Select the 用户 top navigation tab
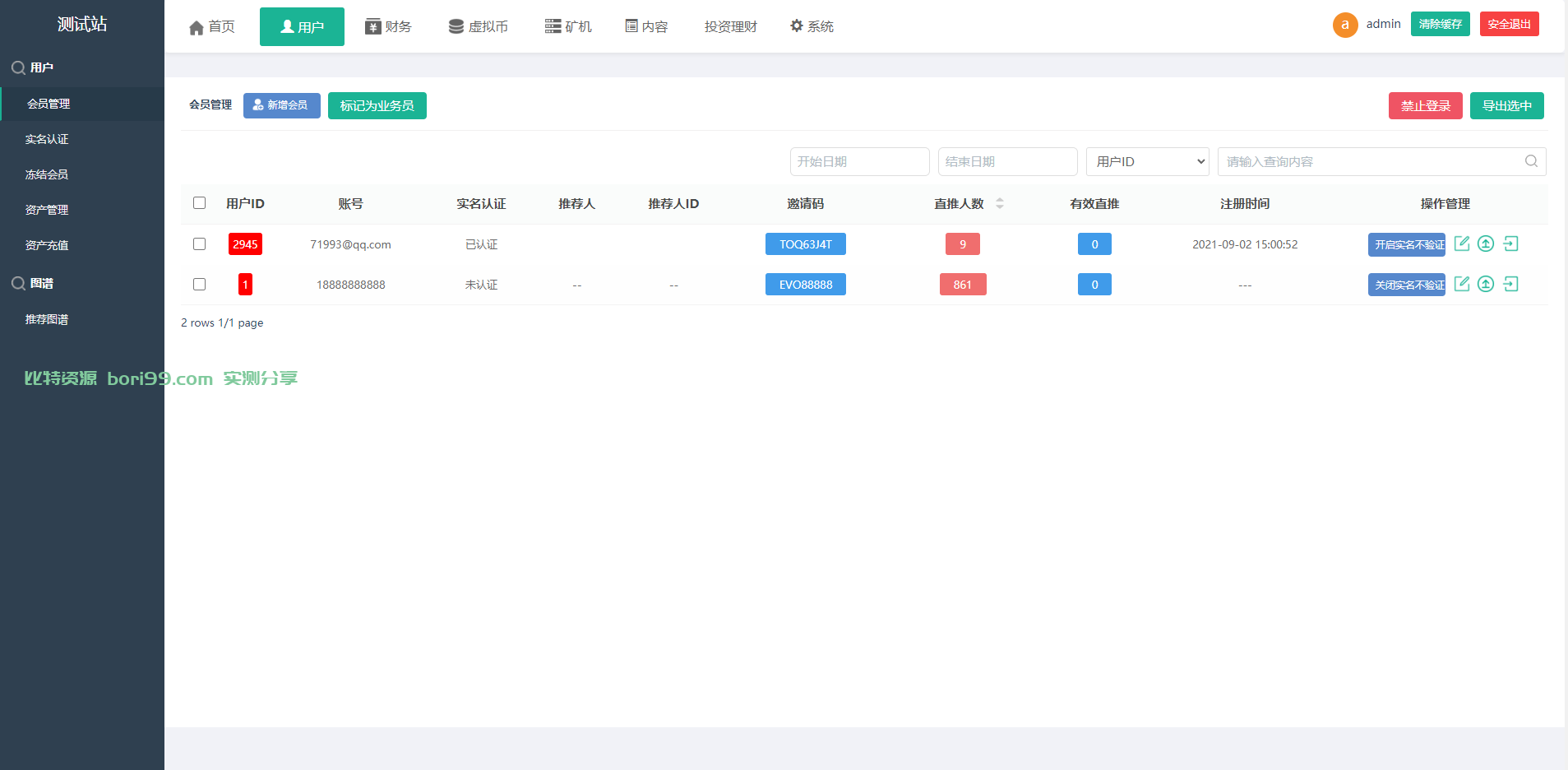1568x770 pixels. 302,27
